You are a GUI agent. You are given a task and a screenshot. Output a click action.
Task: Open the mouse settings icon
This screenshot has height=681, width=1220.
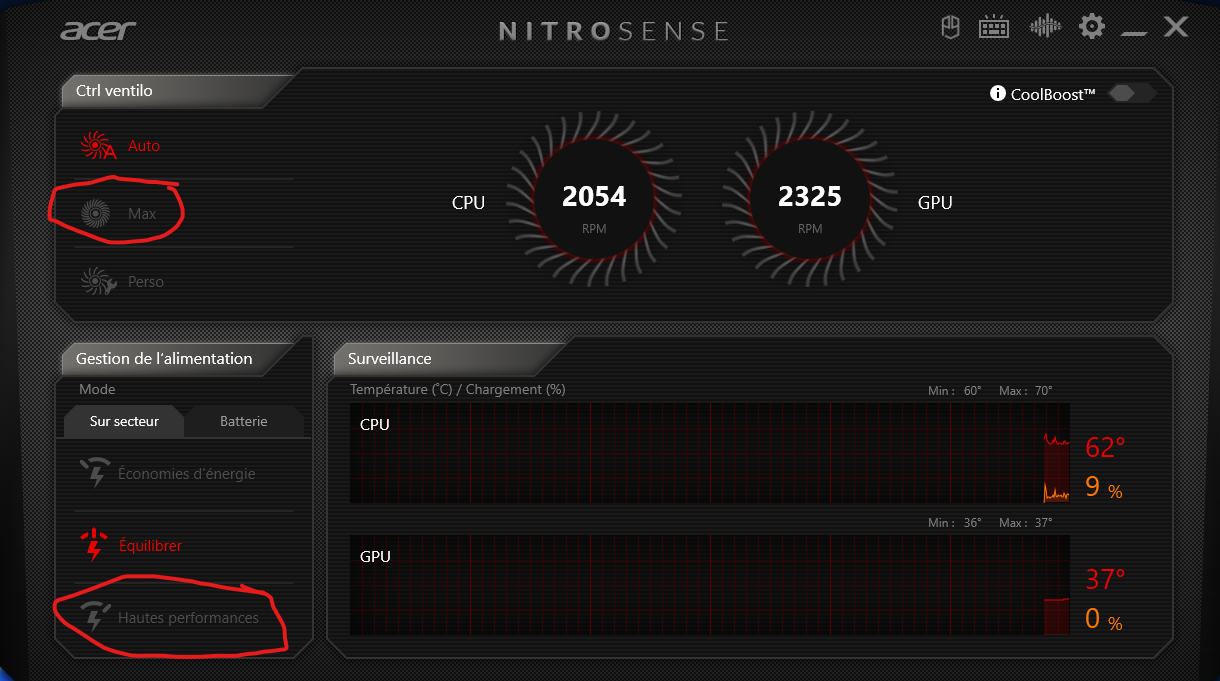click(951, 27)
